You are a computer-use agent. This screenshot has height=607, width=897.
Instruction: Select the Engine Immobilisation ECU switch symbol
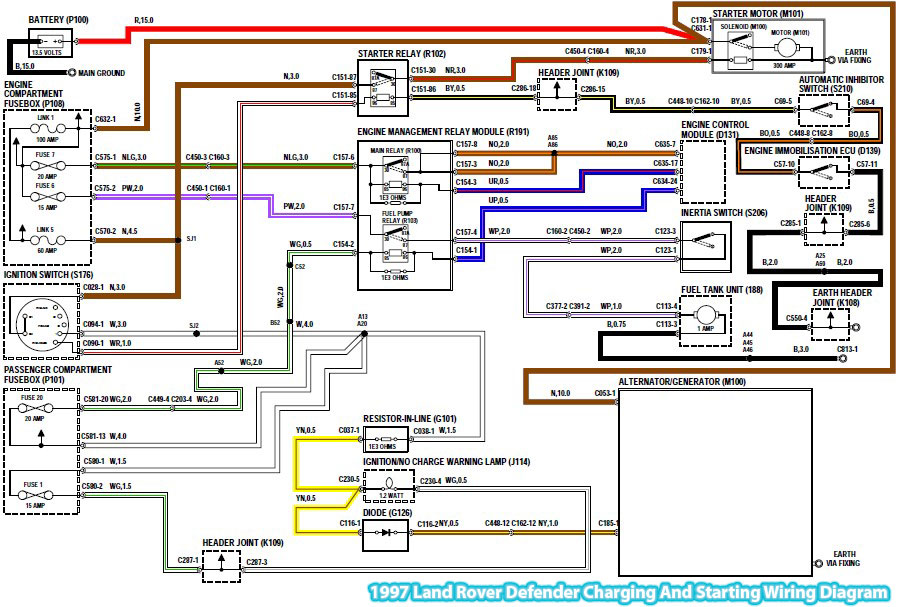point(824,171)
